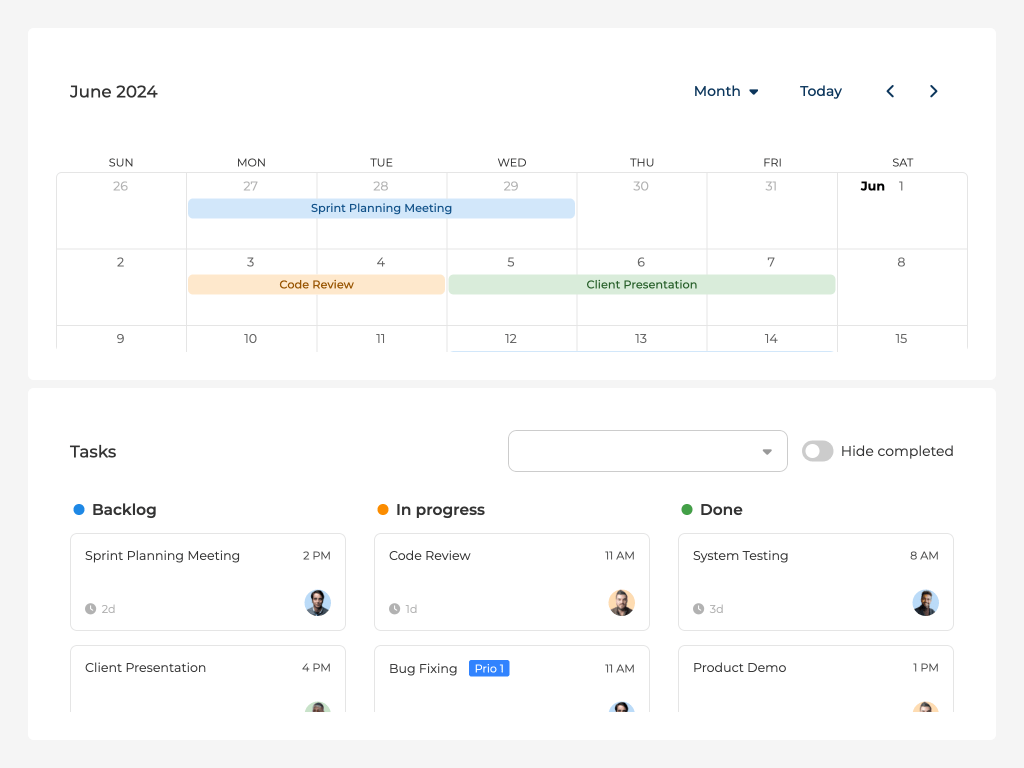
Task: Open the Month view dropdown
Action: pos(726,91)
